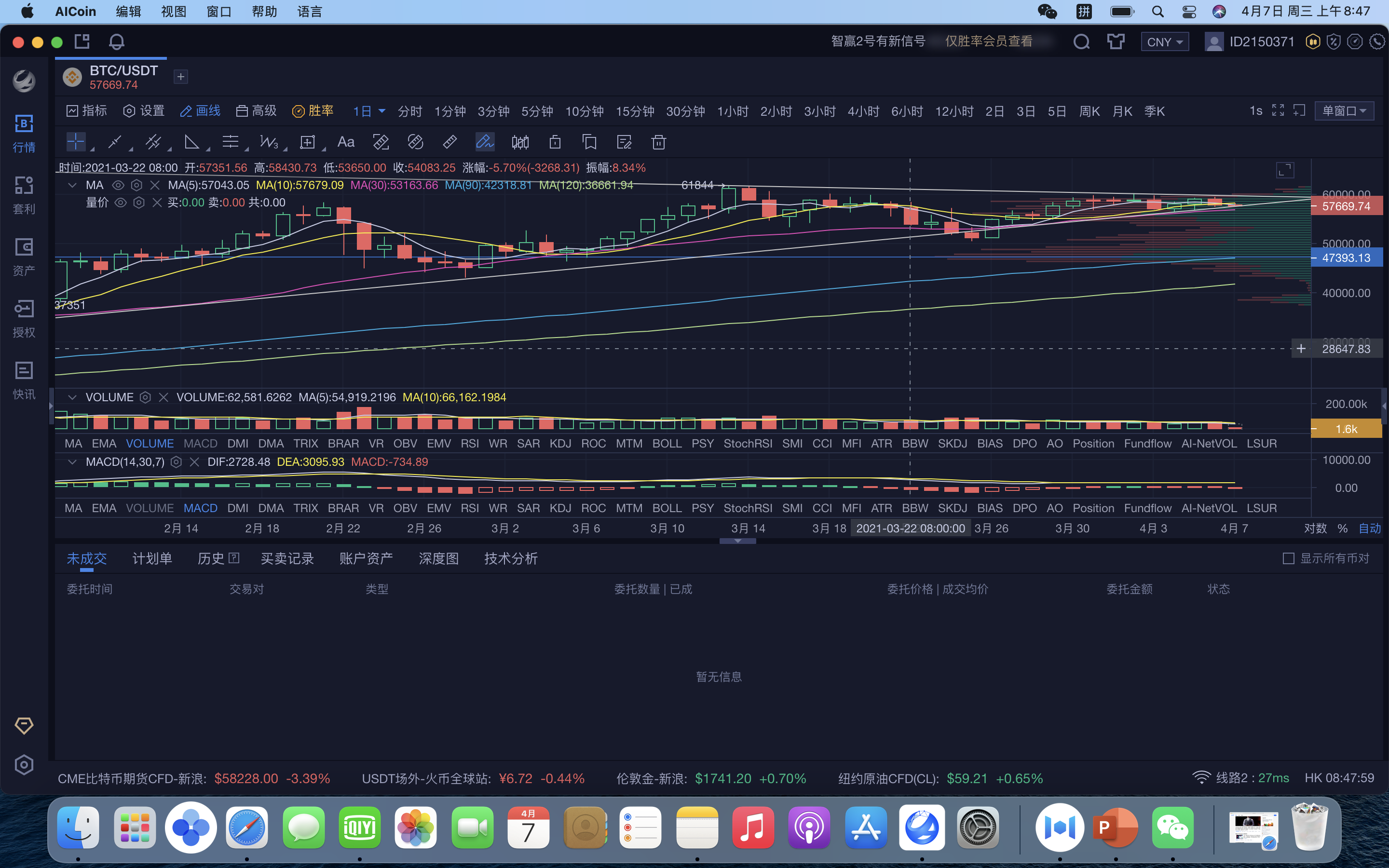The image size is (1389, 868).
Task: Click the 画线 drawing button
Action: [200, 111]
